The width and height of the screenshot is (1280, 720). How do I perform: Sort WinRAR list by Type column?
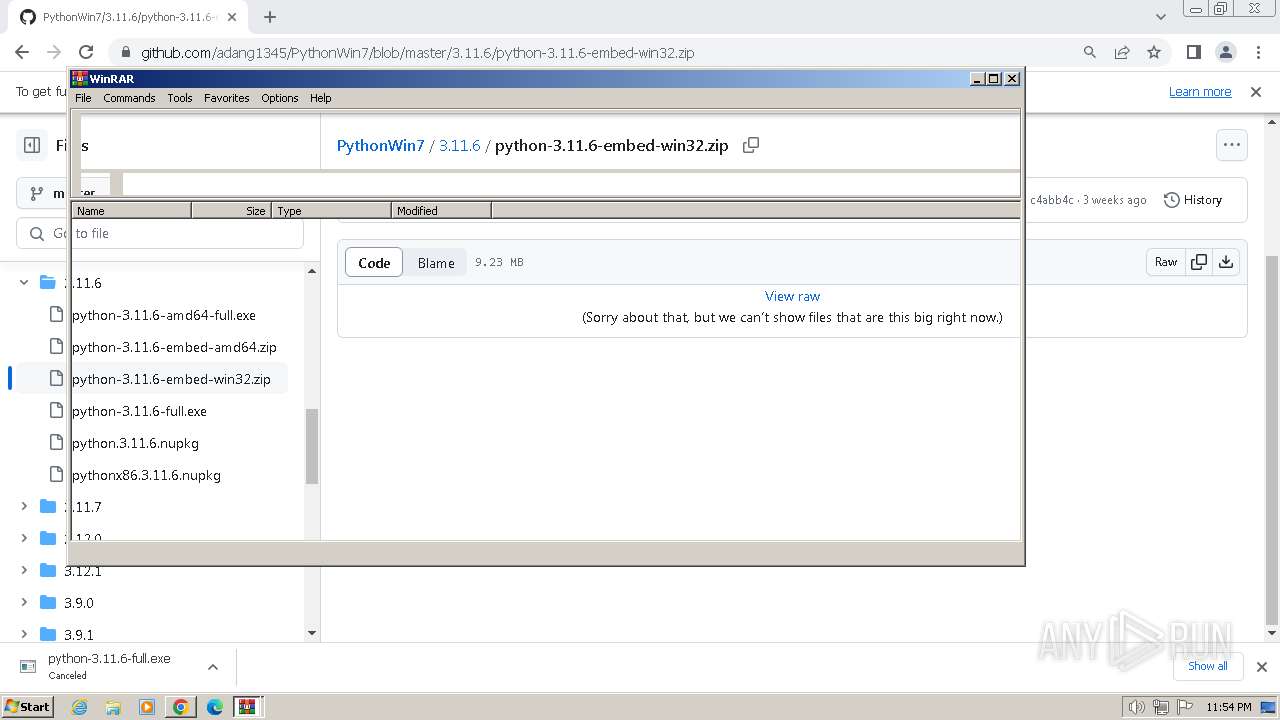click(331, 210)
